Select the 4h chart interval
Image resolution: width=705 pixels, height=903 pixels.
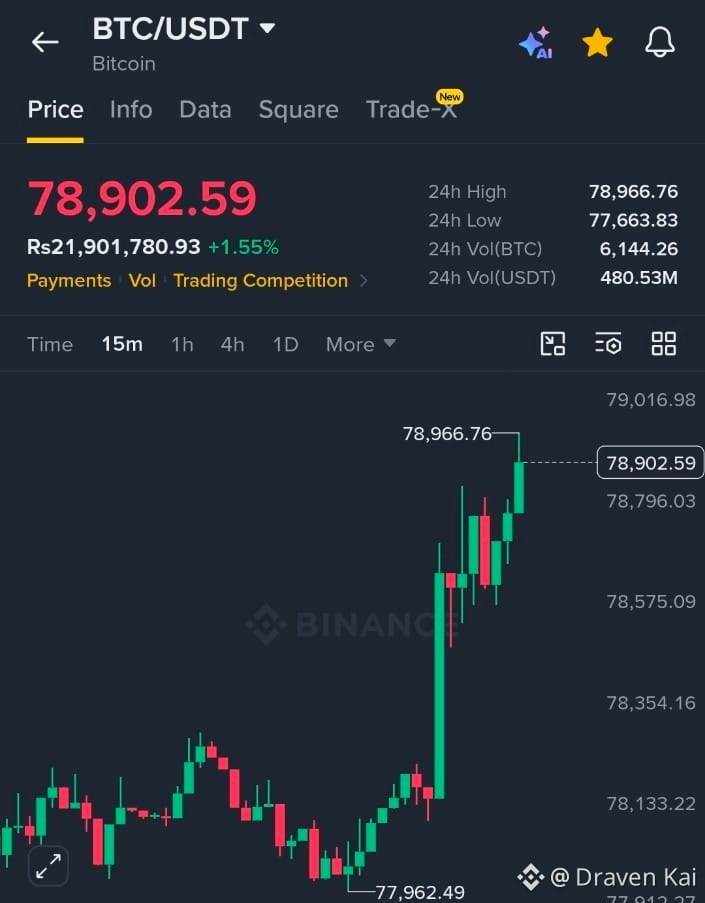click(233, 344)
